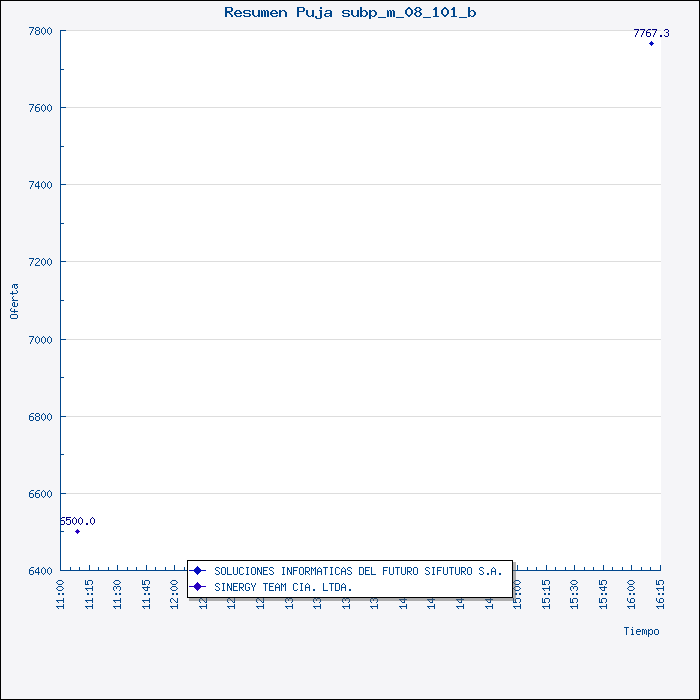Screen dimensions: 700x700
Task: Click the 6500.0 value label
Action: click(x=78, y=521)
